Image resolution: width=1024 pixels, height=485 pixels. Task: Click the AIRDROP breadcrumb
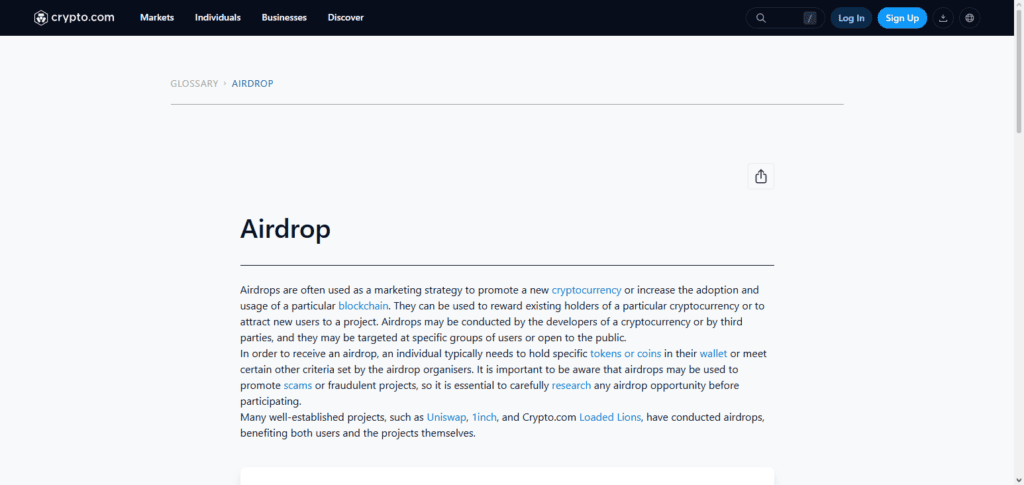click(x=252, y=84)
